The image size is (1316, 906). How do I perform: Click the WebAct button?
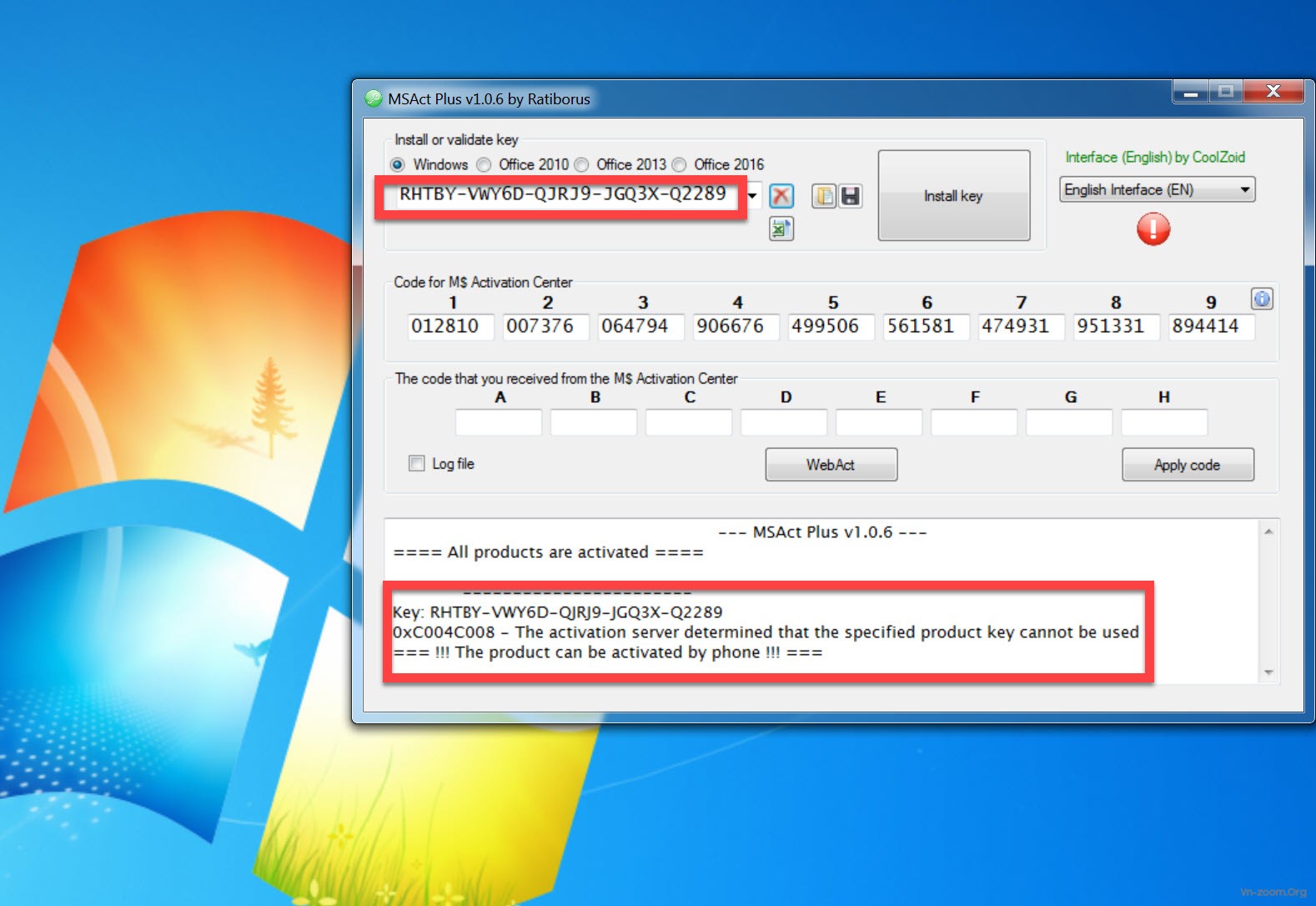coord(831,465)
